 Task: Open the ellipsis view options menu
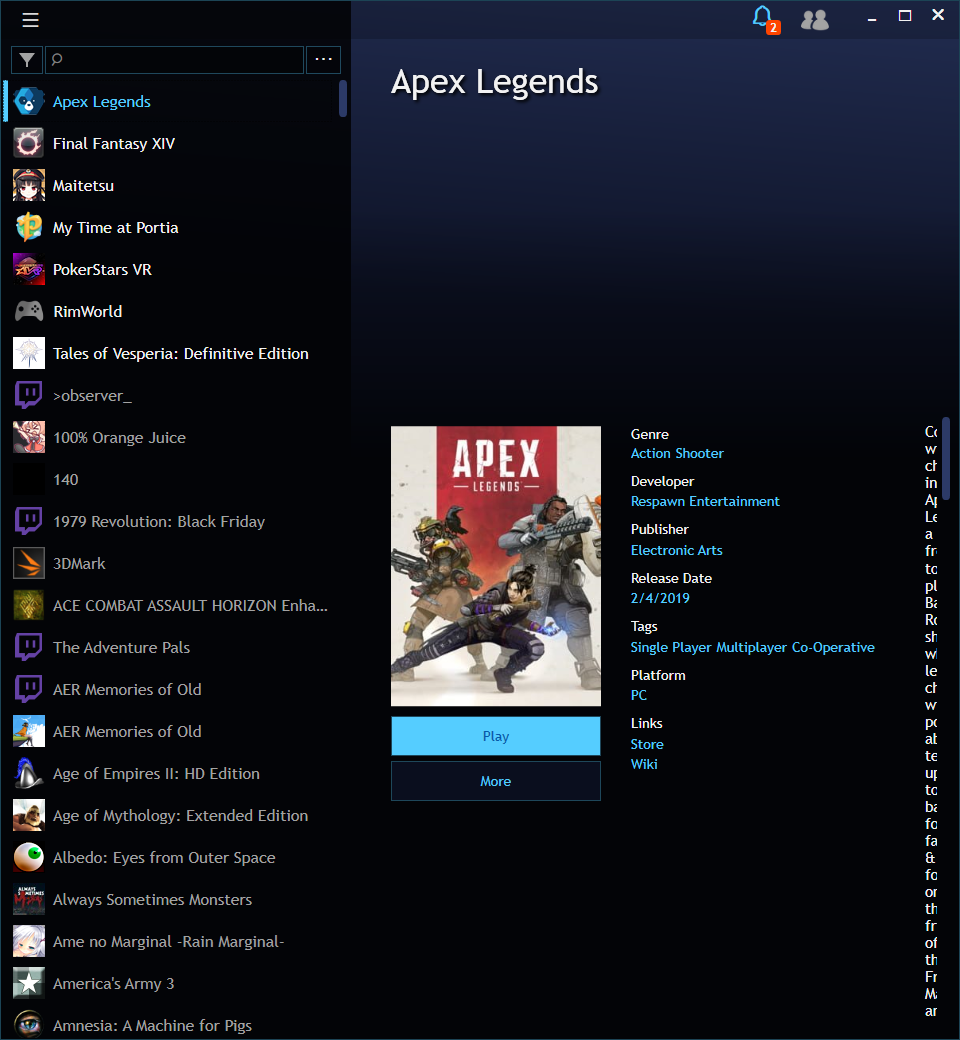323,60
